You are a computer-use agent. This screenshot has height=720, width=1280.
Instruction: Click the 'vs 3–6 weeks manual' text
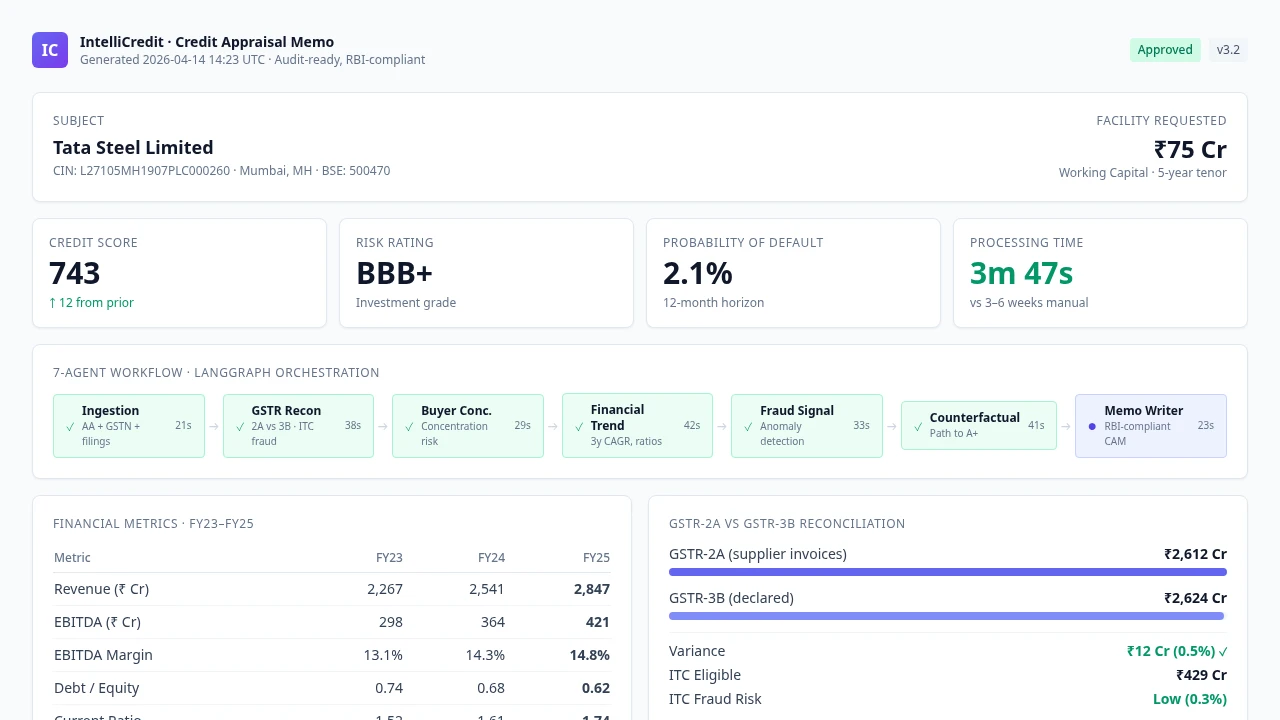pos(1029,303)
